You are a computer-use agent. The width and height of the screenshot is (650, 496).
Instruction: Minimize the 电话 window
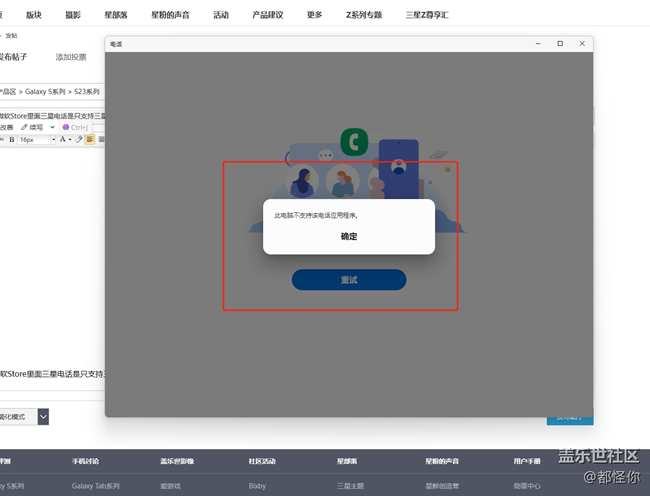point(539,44)
